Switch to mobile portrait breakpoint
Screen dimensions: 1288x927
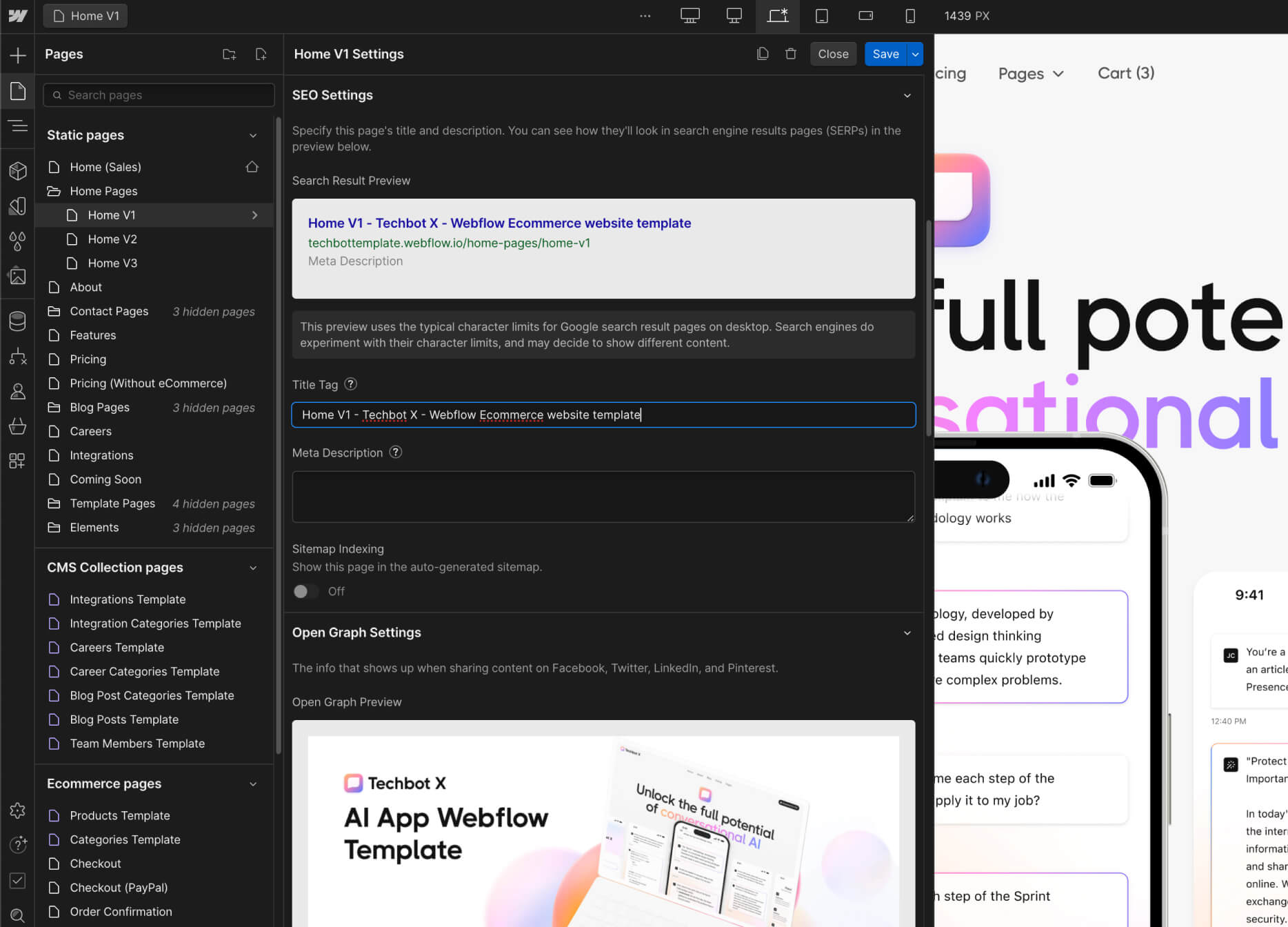pos(910,15)
